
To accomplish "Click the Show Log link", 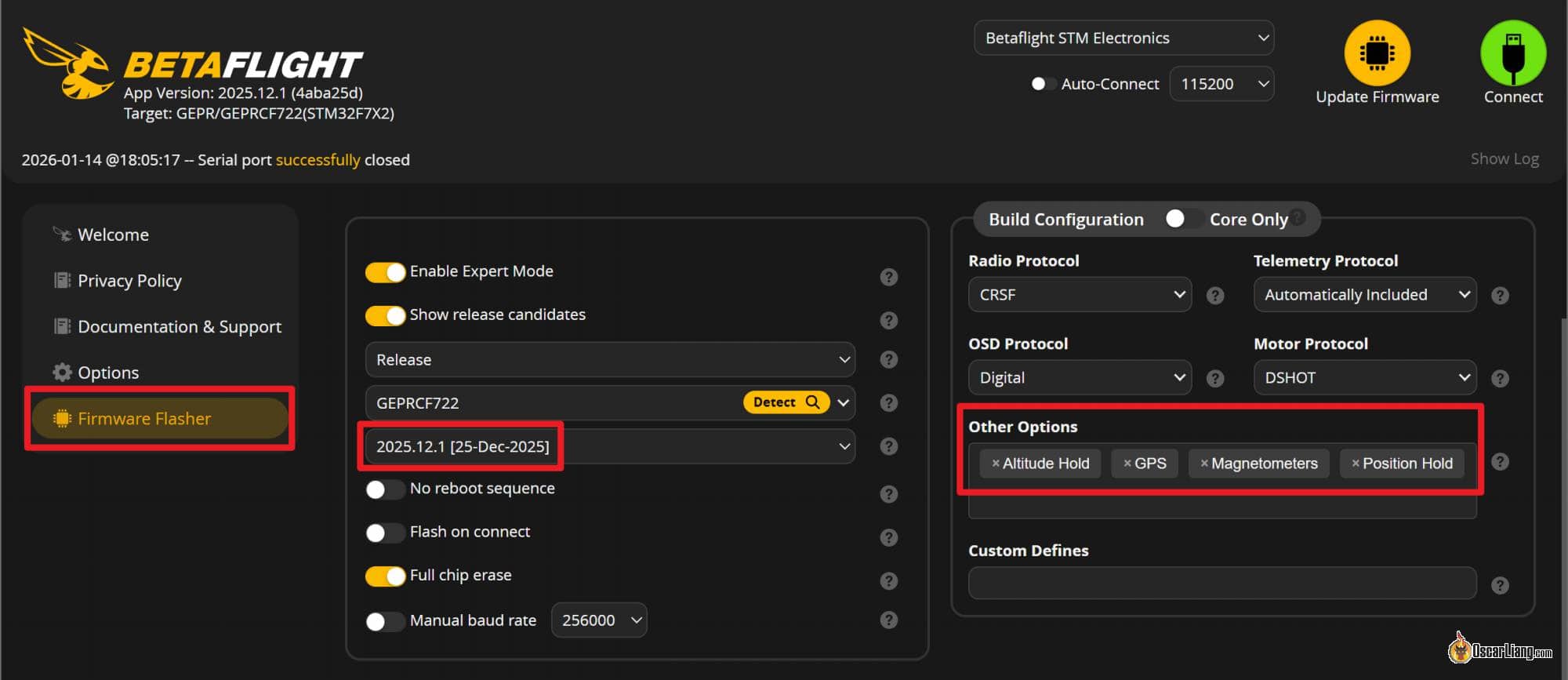I will pyautogui.click(x=1504, y=158).
